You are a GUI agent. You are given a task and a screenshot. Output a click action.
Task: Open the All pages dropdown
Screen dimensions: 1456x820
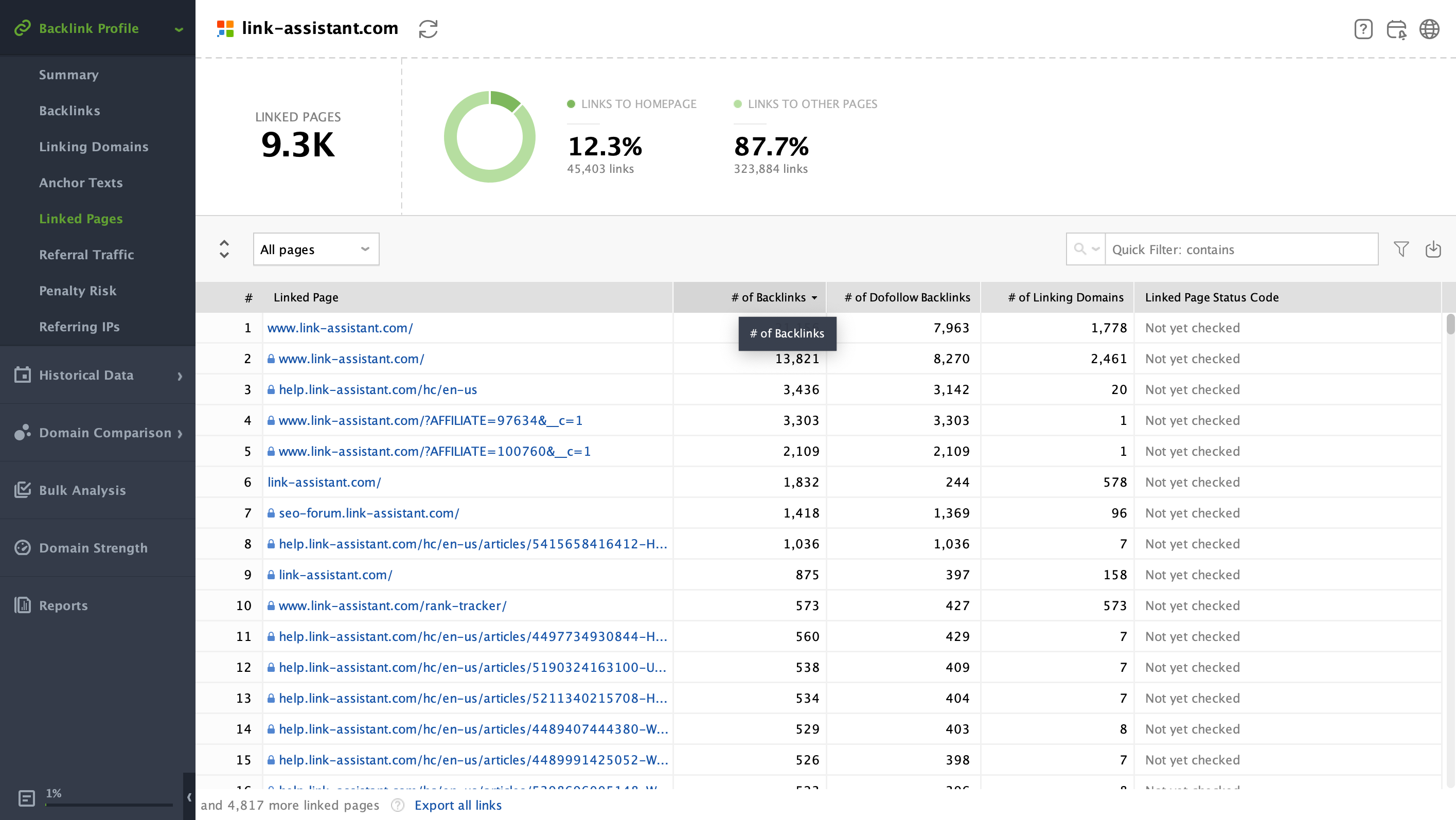pyautogui.click(x=316, y=249)
